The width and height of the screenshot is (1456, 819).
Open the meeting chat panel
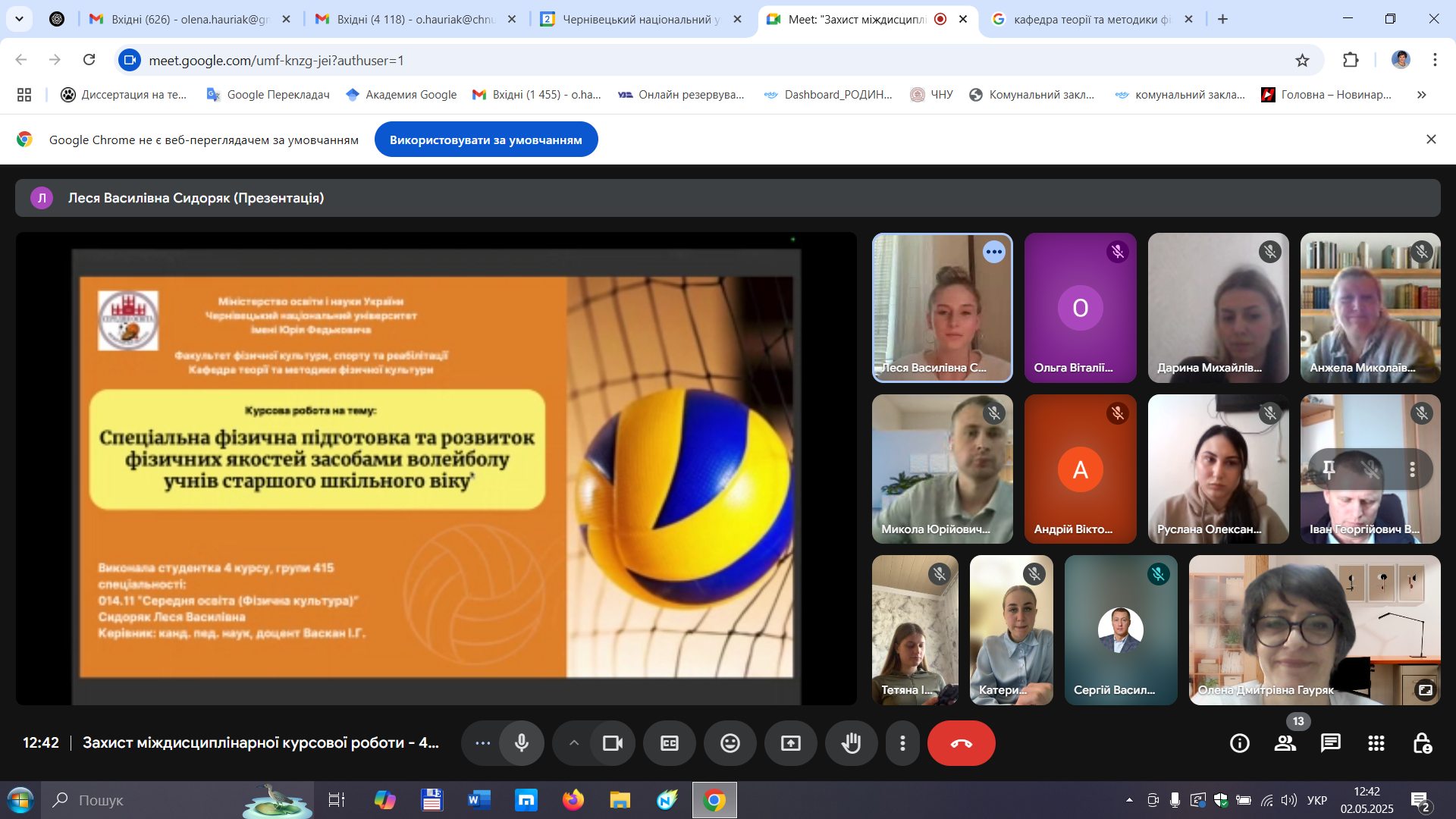pos(1330,743)
